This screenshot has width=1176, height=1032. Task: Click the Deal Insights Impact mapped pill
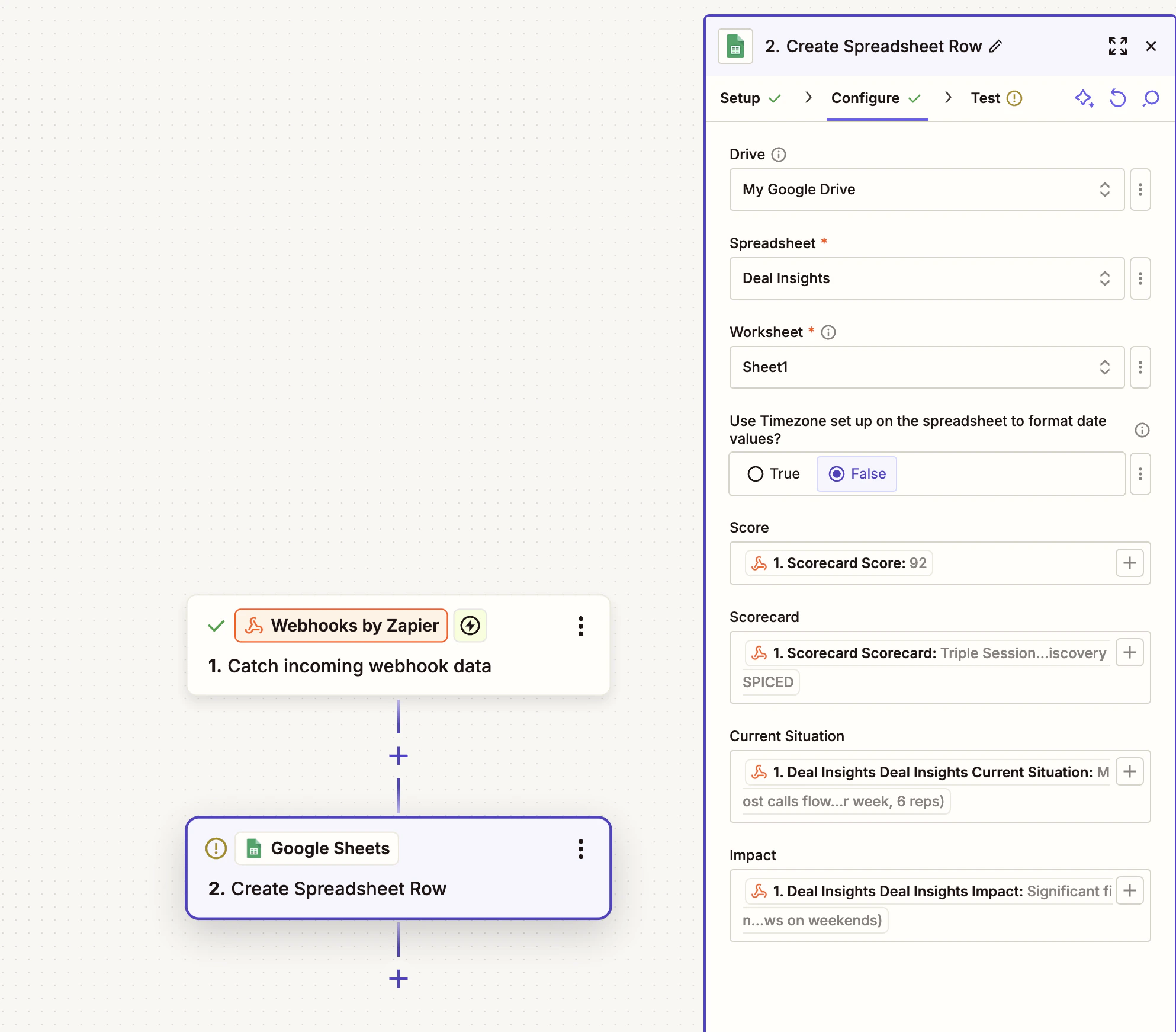pyautogui.click(x=927, y=905)
